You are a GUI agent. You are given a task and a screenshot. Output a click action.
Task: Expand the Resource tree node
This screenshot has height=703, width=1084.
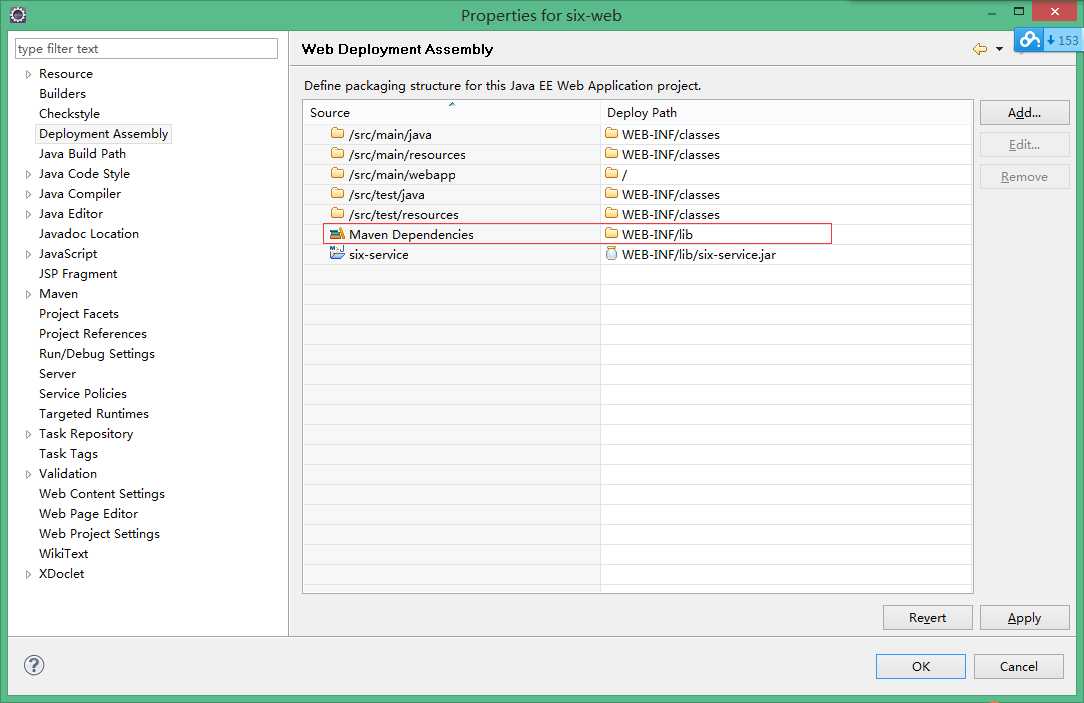(x=28, y=74)
